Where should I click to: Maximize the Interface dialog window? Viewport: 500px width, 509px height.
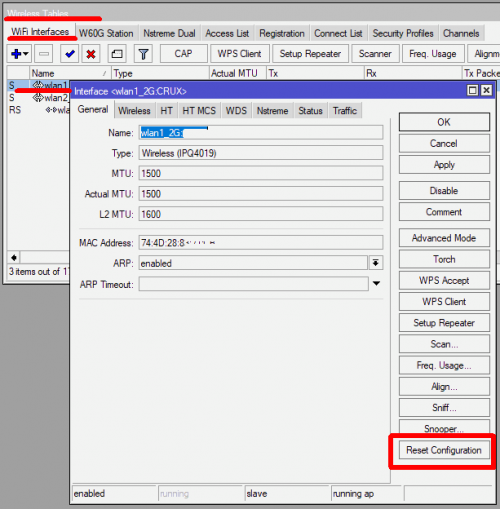tap(472, 90)
